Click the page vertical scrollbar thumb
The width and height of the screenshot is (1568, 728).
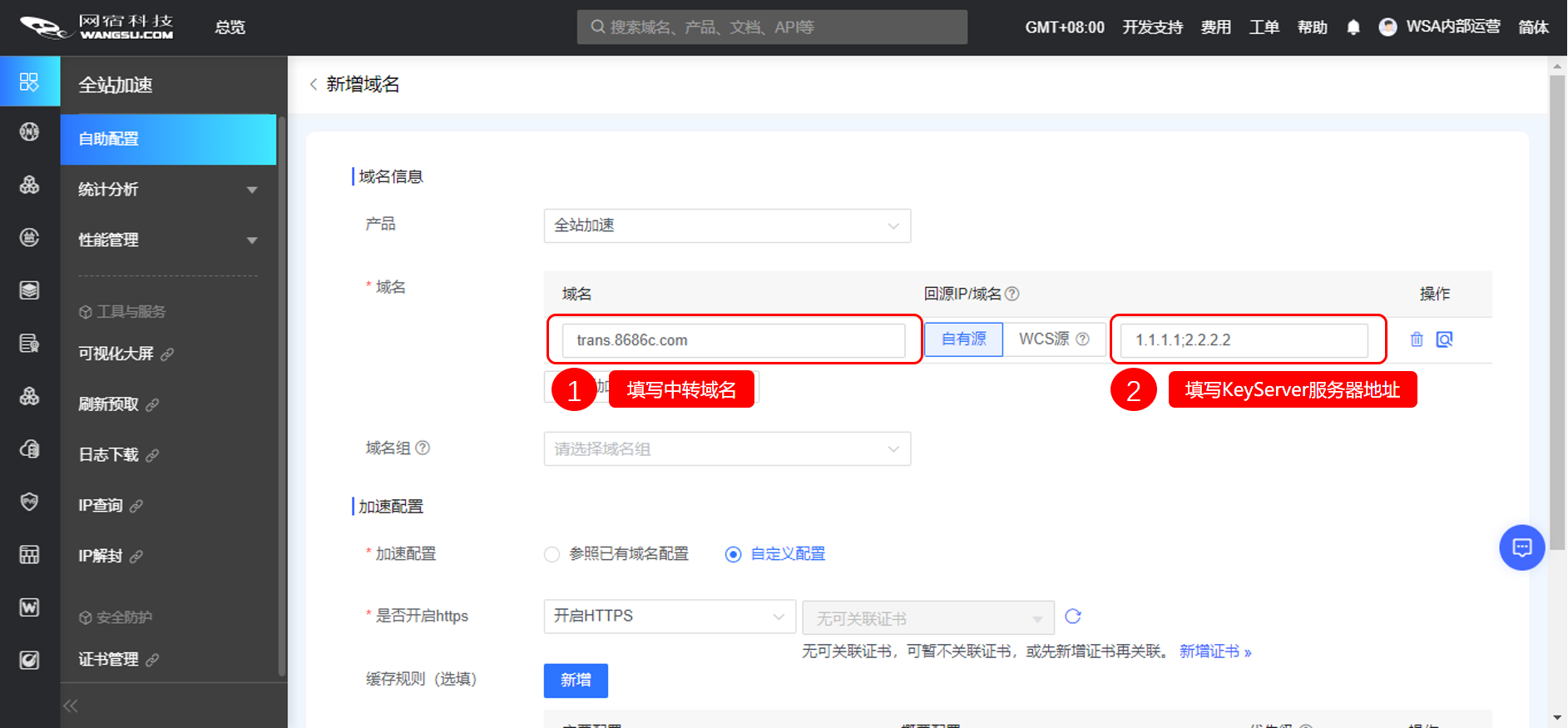(1557, 312)
